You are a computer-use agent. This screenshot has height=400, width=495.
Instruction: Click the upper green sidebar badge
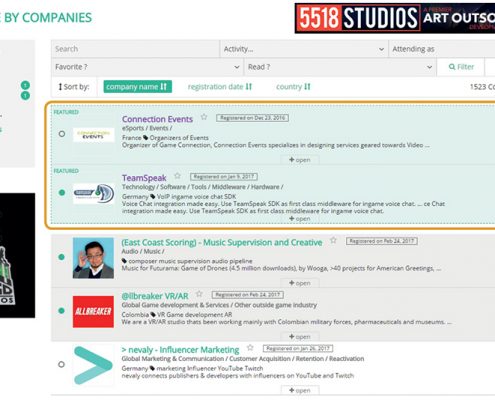click(x=25, y=85)
